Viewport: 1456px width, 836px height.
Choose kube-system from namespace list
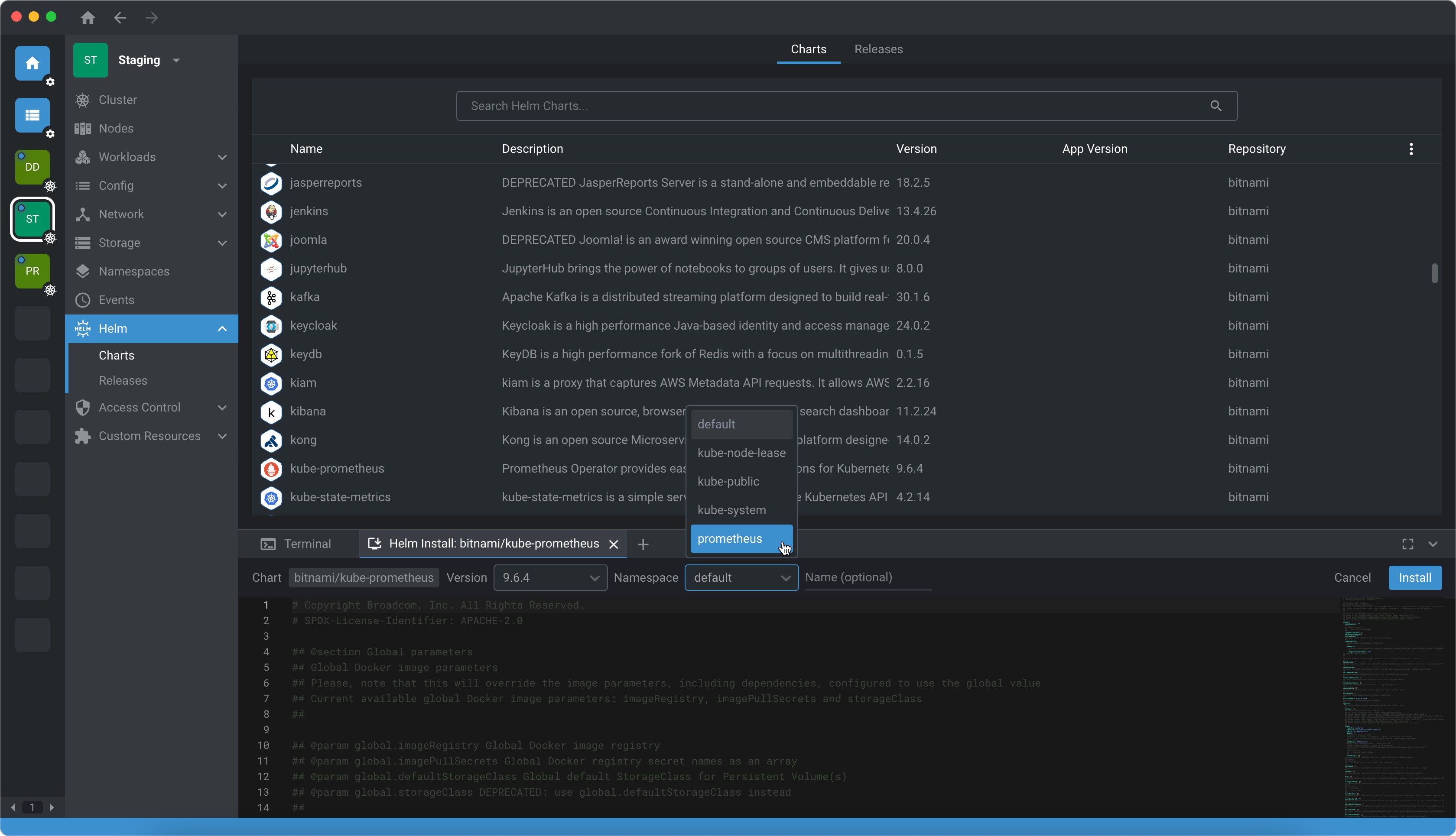coord(731,510)
